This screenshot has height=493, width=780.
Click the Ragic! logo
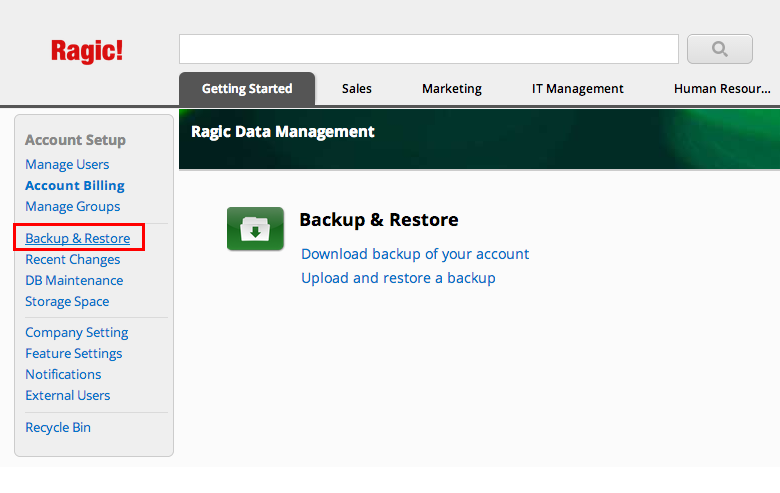point(87,51)
